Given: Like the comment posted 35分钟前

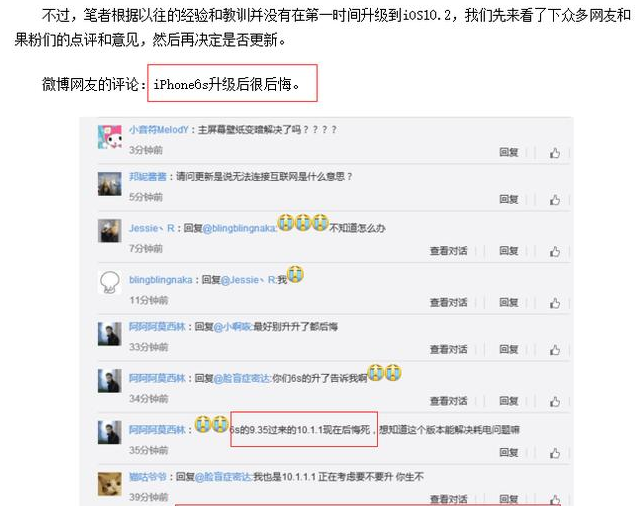Looking at the screenshot, I should pyautogui.click(x=555, y=453).
